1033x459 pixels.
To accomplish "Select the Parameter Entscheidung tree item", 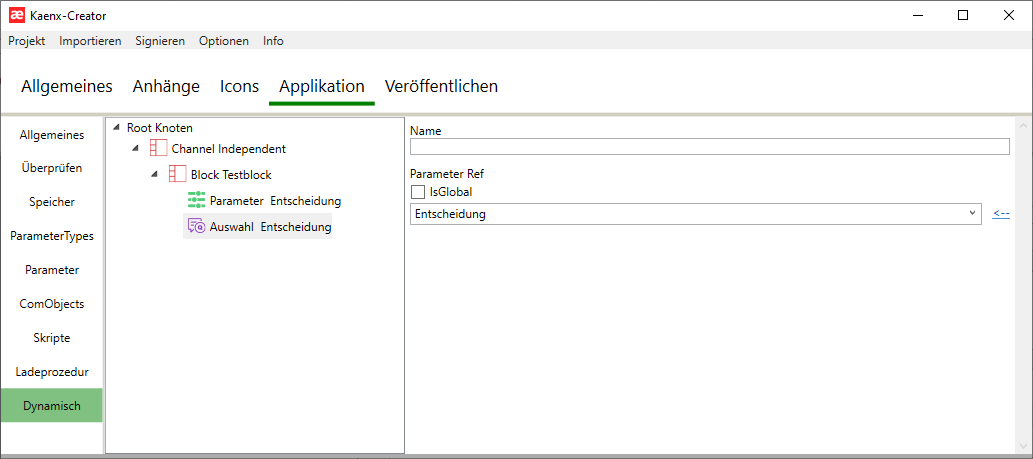I will pyautogui.click(x=275, y=200).
